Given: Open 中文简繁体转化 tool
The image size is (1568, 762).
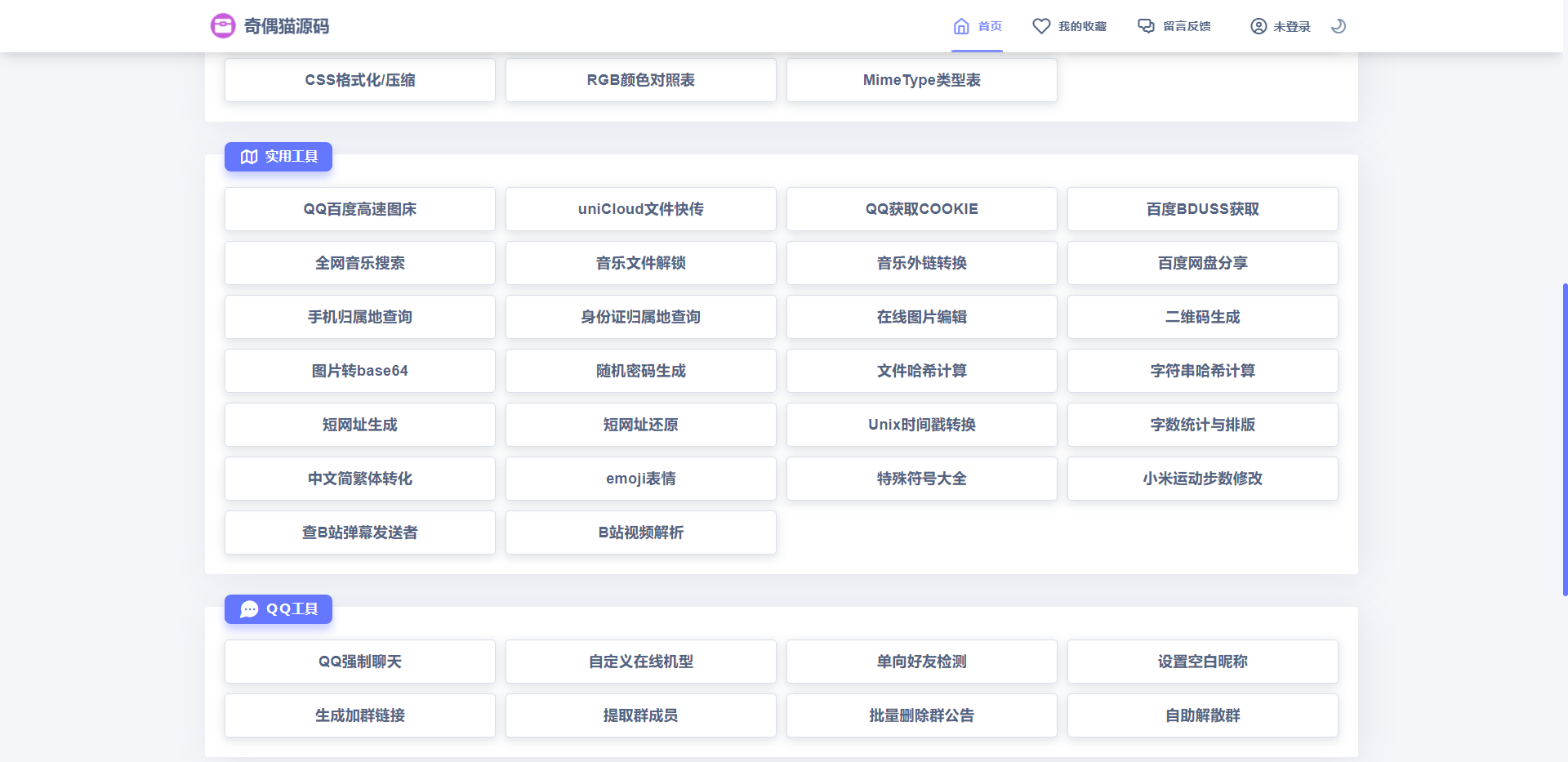Looking at the screenshot, I should coord(360,479).
